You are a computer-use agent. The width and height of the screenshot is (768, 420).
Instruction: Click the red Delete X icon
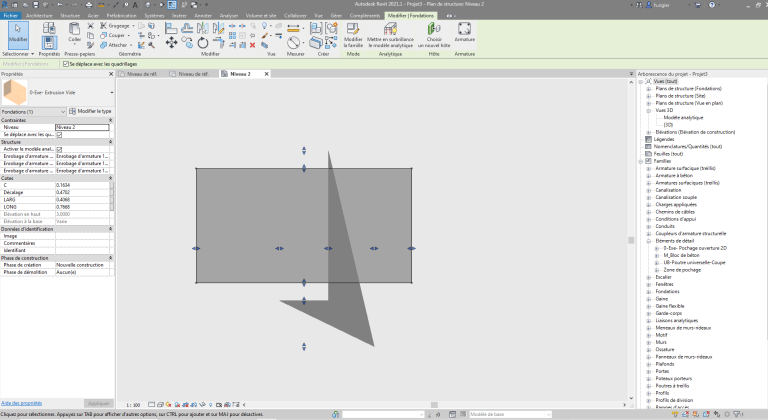[x=253, y=45]
